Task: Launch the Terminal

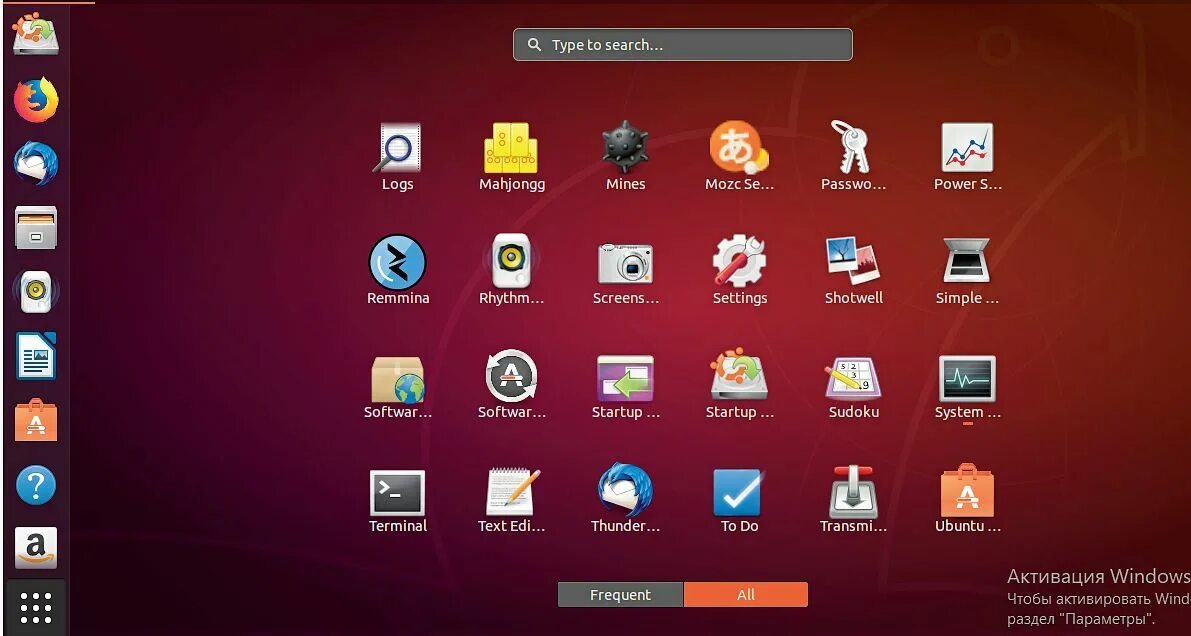Action: point(397,501)
